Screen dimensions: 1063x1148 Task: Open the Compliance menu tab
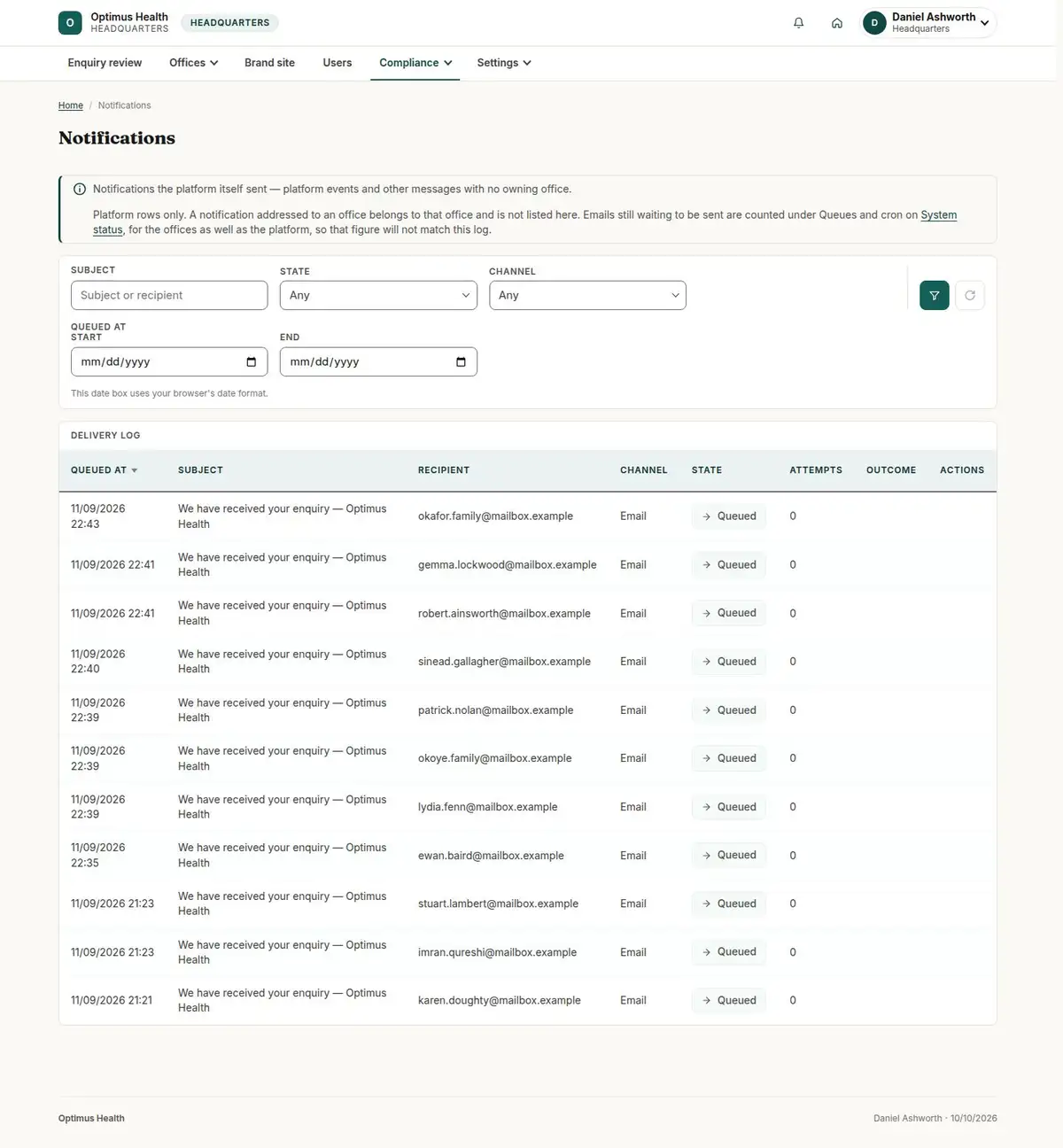415,63
